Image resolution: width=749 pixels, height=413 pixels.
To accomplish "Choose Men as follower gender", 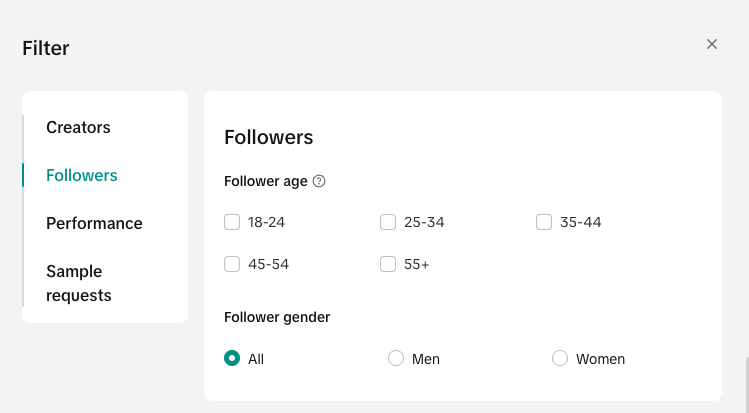I will (x=396, y=358).
